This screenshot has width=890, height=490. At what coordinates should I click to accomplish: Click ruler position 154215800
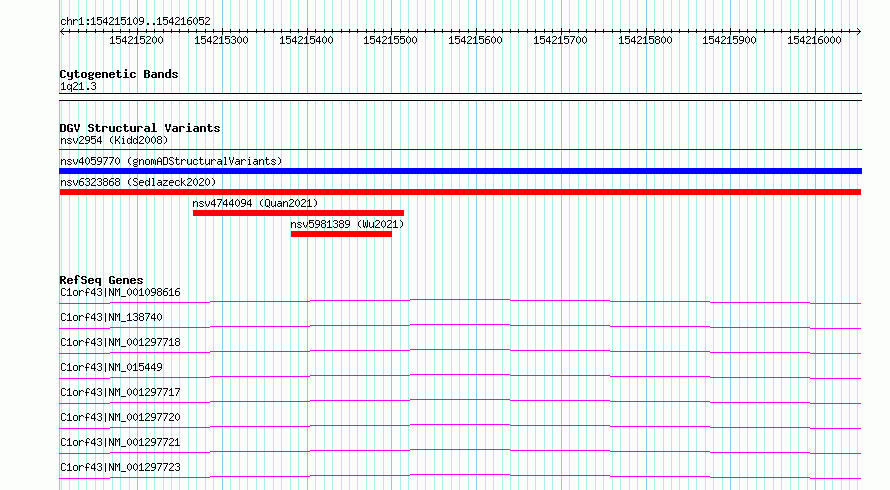tap(645, 40)
